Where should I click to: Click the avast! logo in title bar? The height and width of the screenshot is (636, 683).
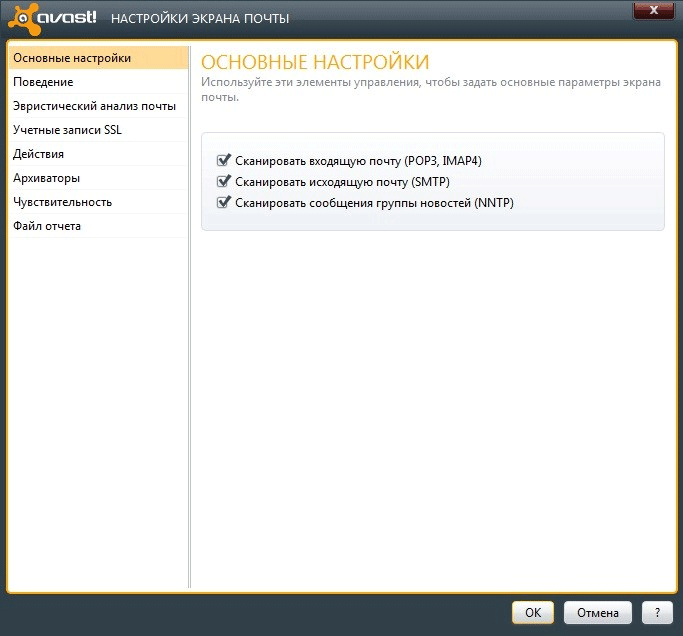(x=52, y=18)
